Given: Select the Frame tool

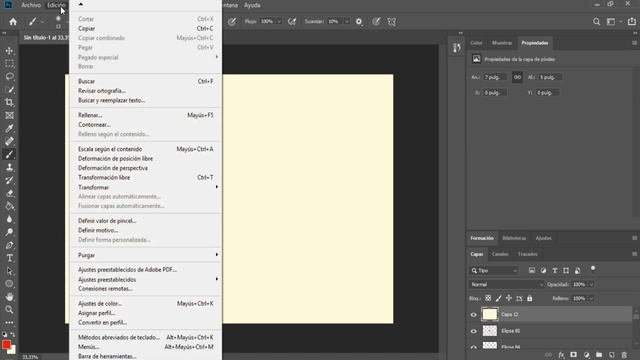Looking at the screenshot, I should click(x=9, y=116).
